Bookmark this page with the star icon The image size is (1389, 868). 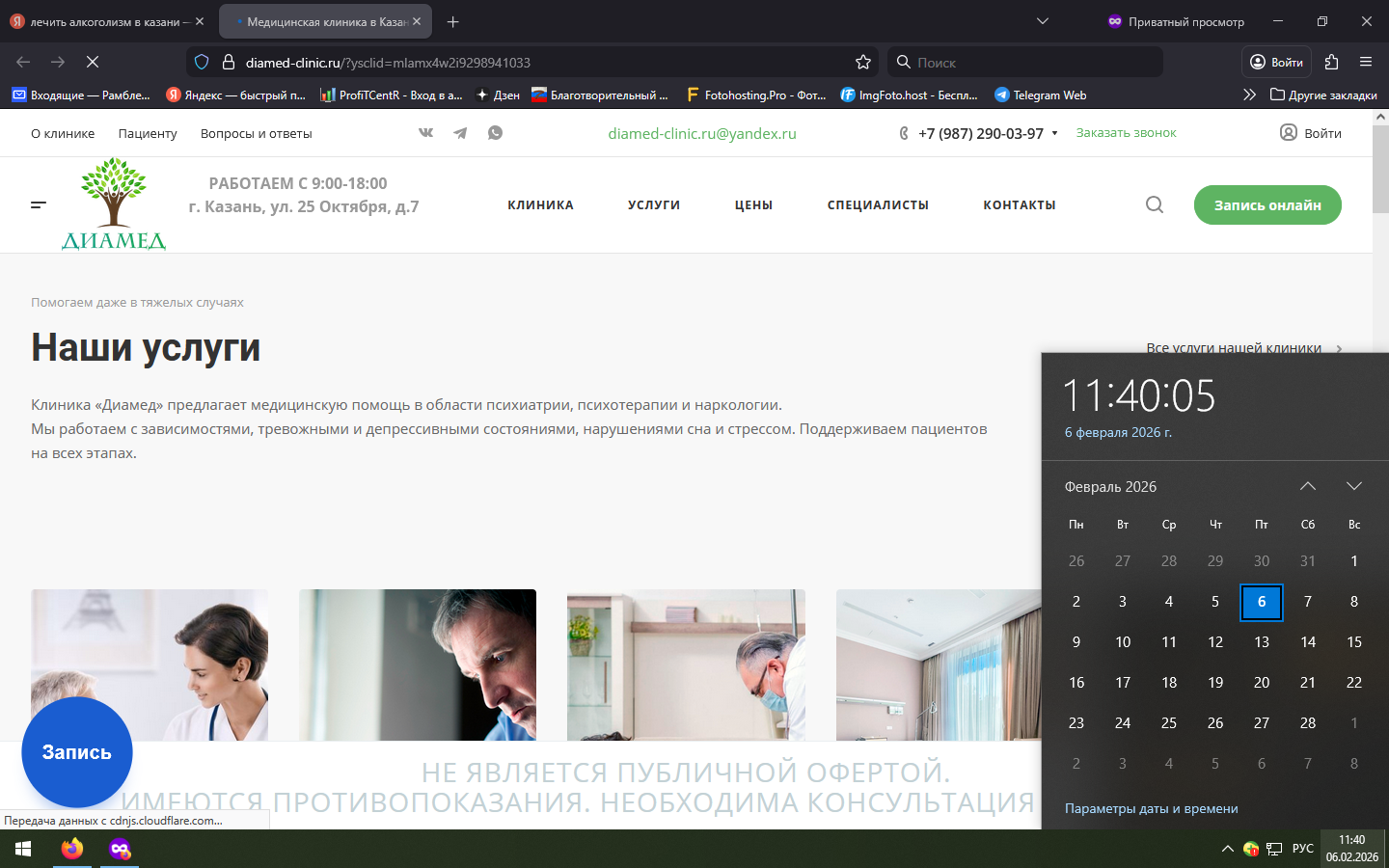click(862, 62)
